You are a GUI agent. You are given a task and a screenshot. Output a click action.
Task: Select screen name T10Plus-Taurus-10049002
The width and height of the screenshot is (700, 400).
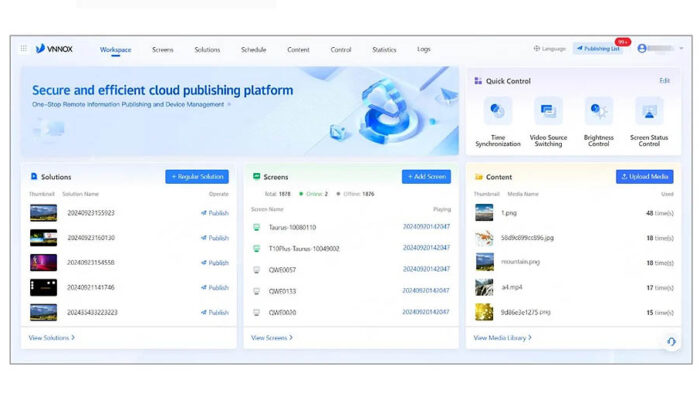[x=304, y=249]
